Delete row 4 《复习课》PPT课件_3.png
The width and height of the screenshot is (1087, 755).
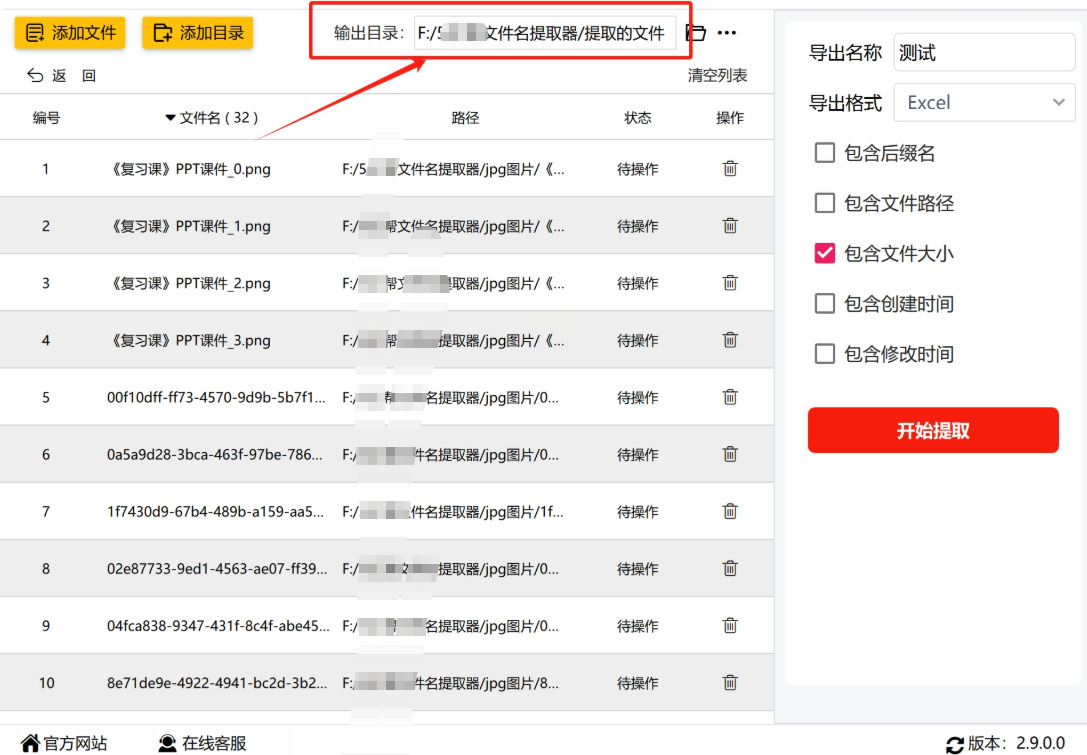[x=730, y=340]
